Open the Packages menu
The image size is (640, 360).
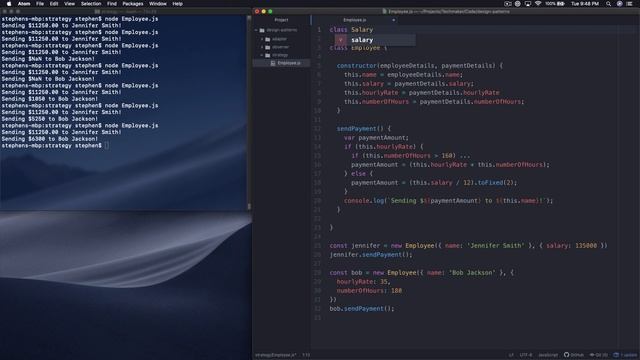click(133, 4)
